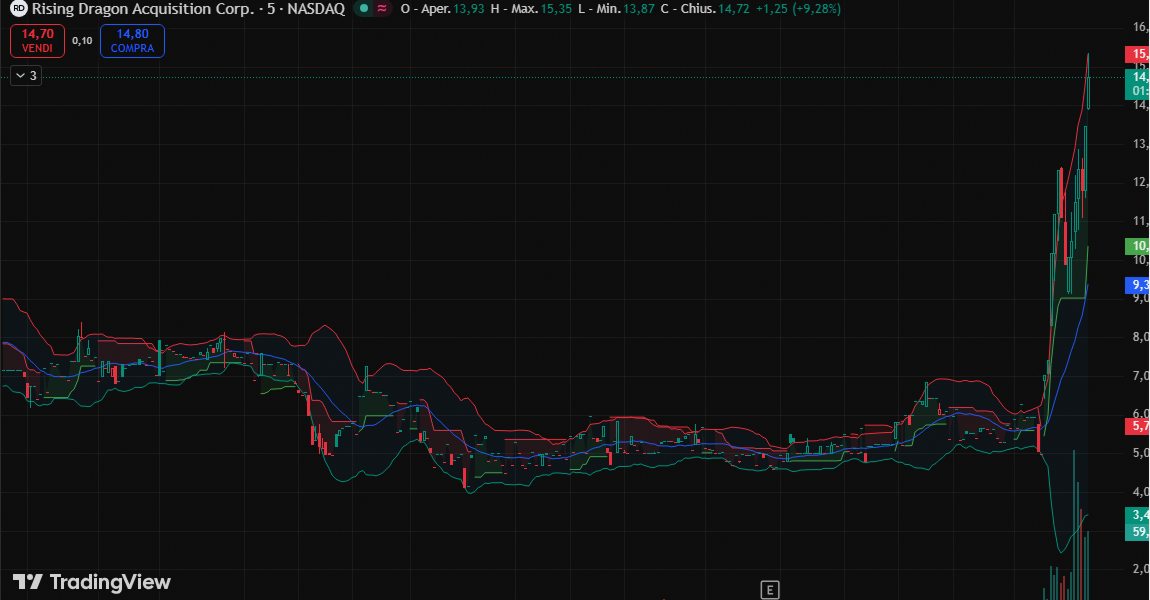Click the 4,0 tick on price scale

click(1140, 491)
